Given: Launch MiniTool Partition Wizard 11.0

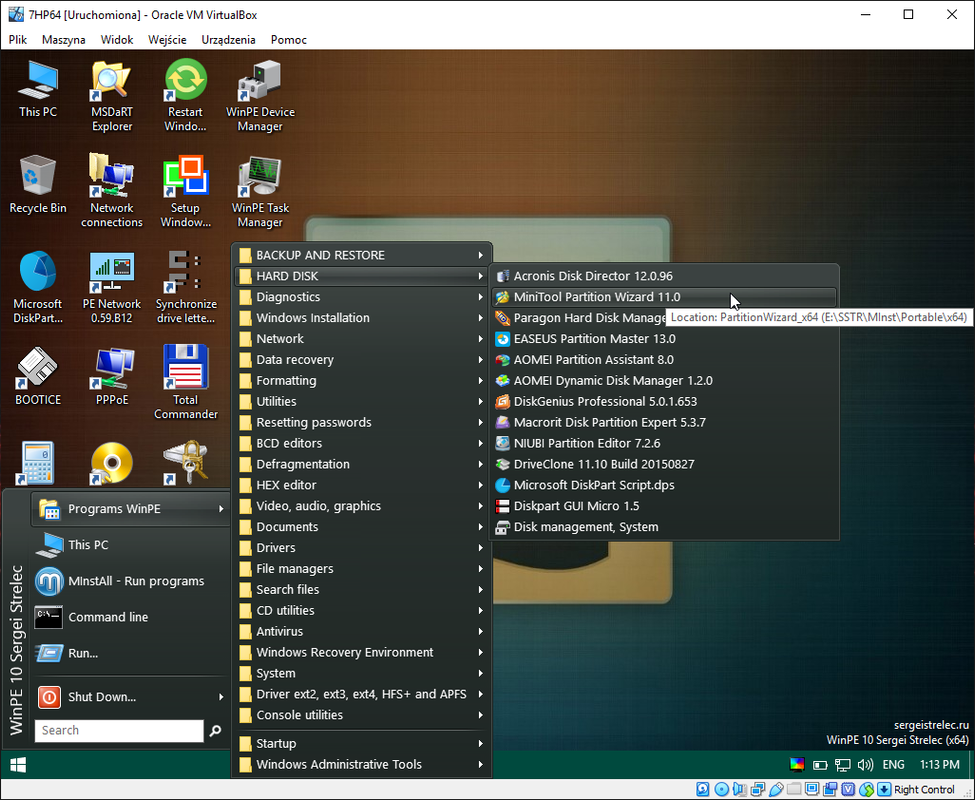Looking at the screenshot, I should click(x=663, y=297).
